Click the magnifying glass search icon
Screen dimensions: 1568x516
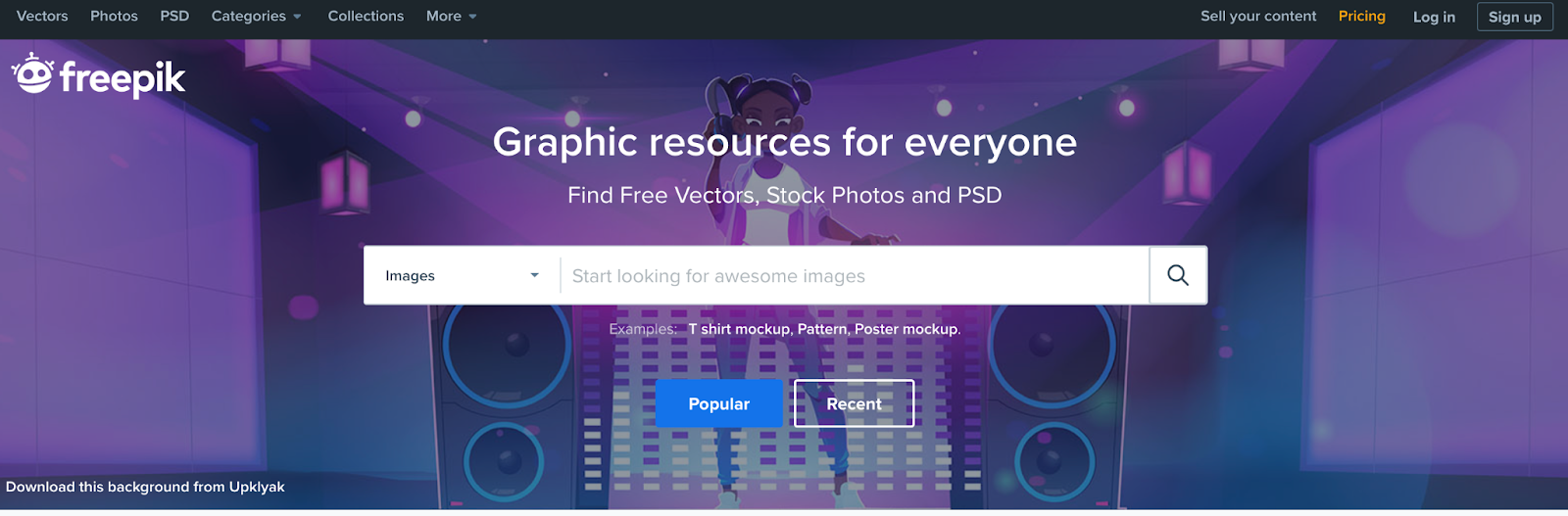tap(1178, 275)
